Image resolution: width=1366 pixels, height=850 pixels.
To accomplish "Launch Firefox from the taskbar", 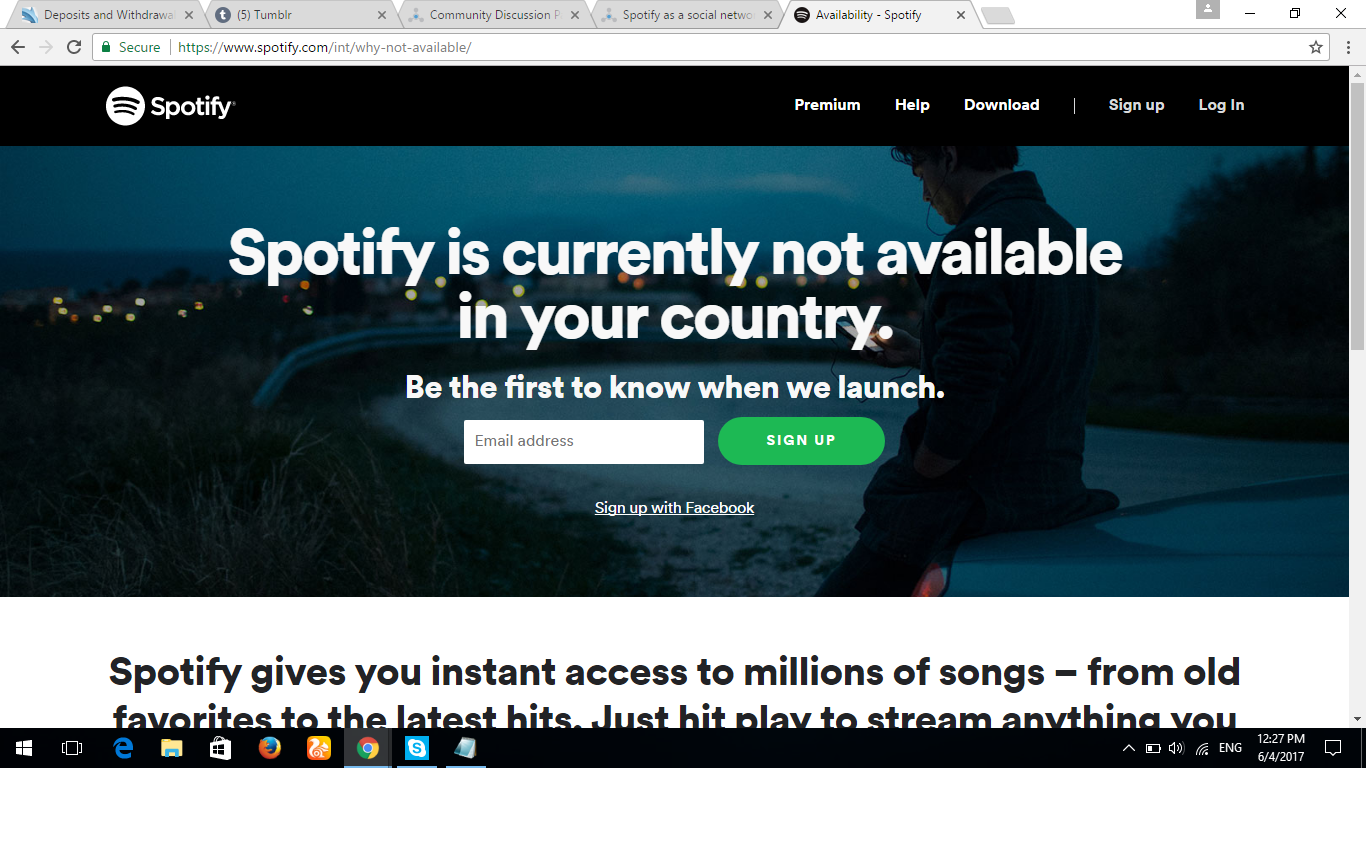I will (x=270, y=748).
